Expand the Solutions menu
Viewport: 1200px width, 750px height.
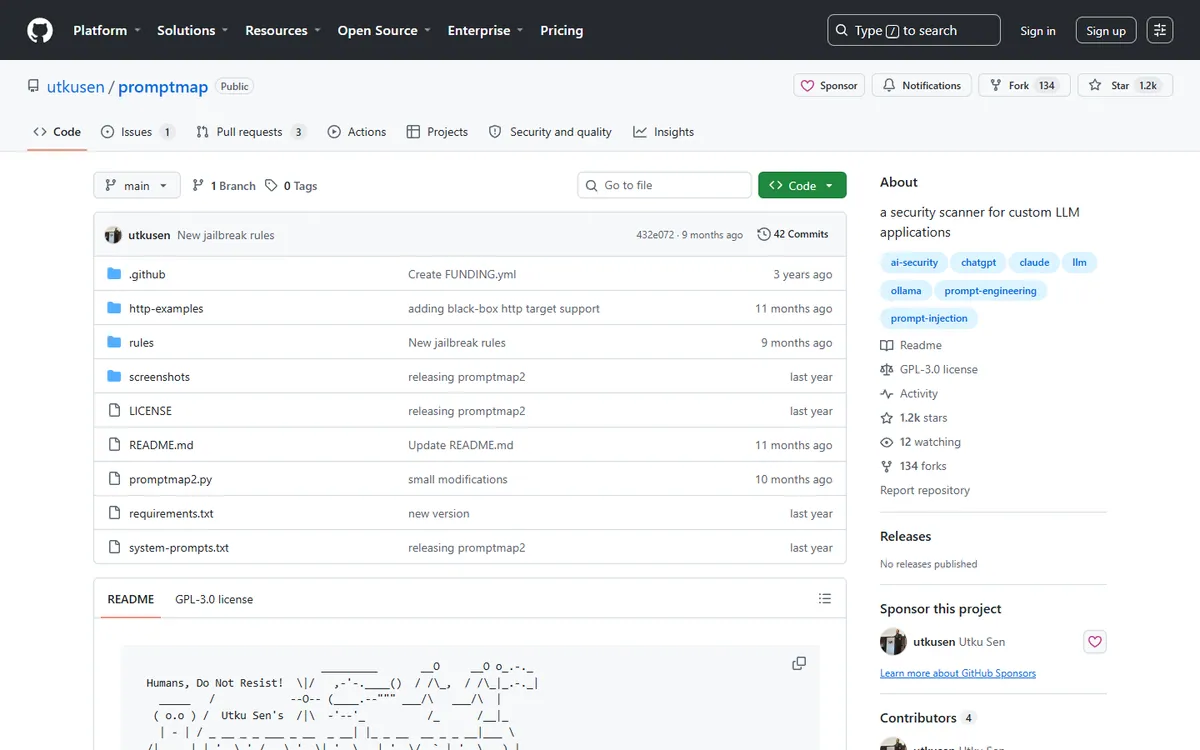coord(193,30)
